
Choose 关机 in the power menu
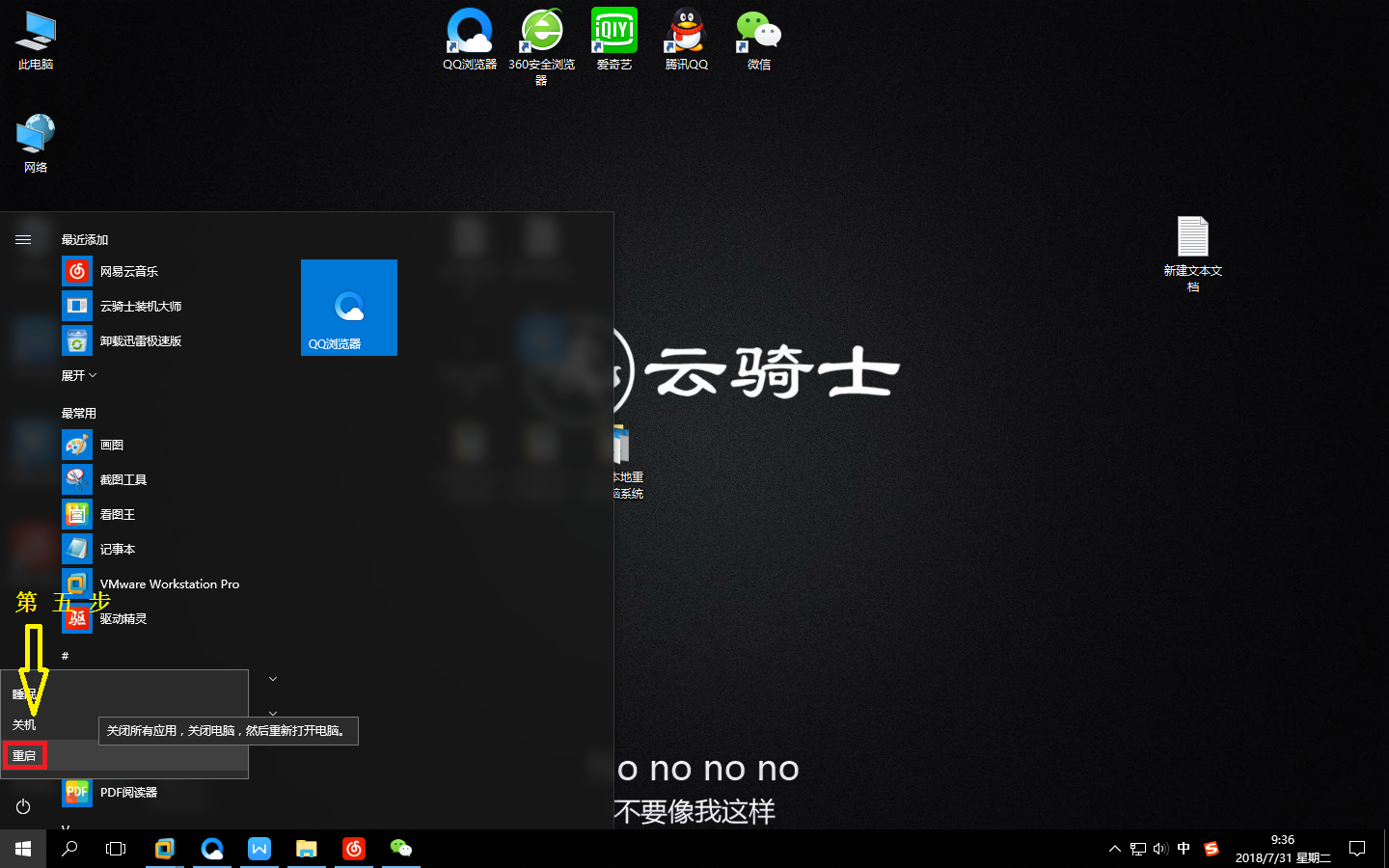124,725
